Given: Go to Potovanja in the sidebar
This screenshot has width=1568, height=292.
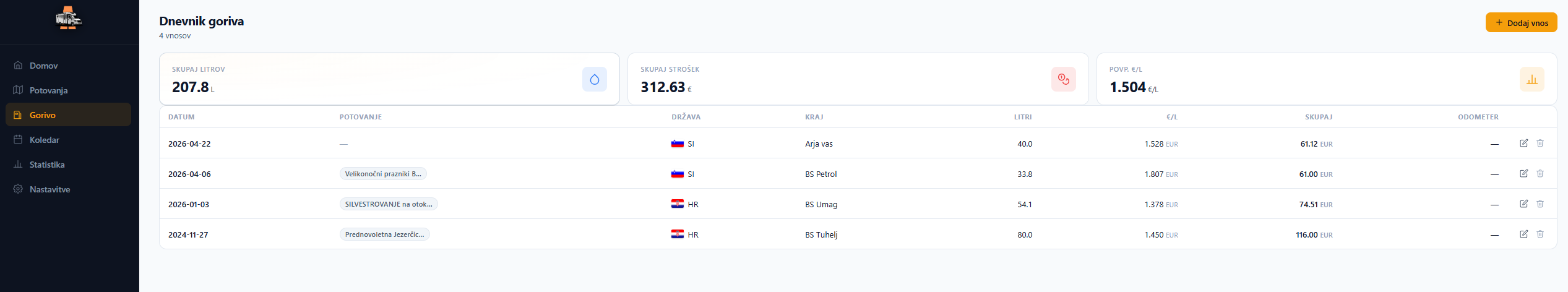Looking at the screenshot, I should tap(48, 90).
